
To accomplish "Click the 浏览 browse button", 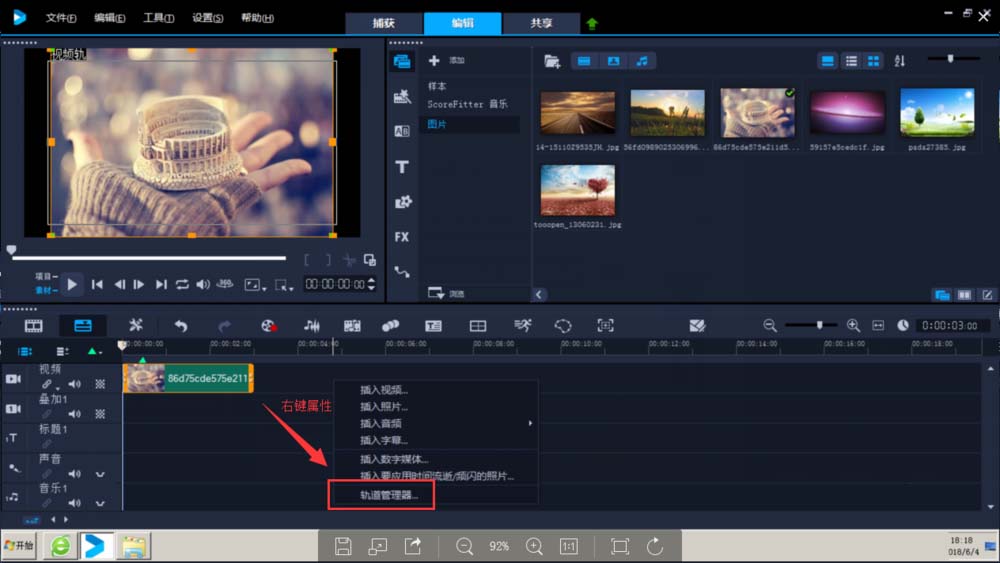I will pos(446,294).
